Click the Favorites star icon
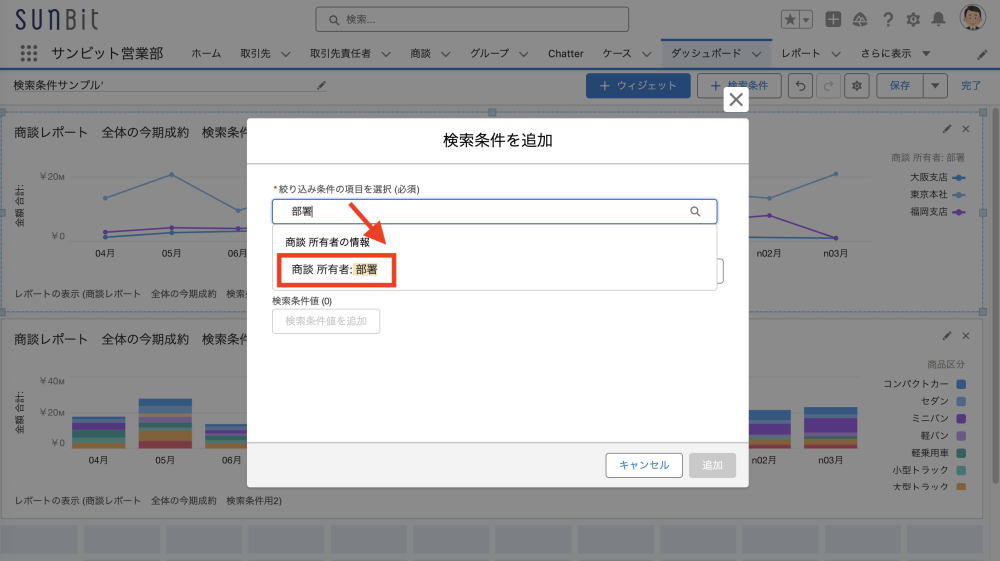 789,19
